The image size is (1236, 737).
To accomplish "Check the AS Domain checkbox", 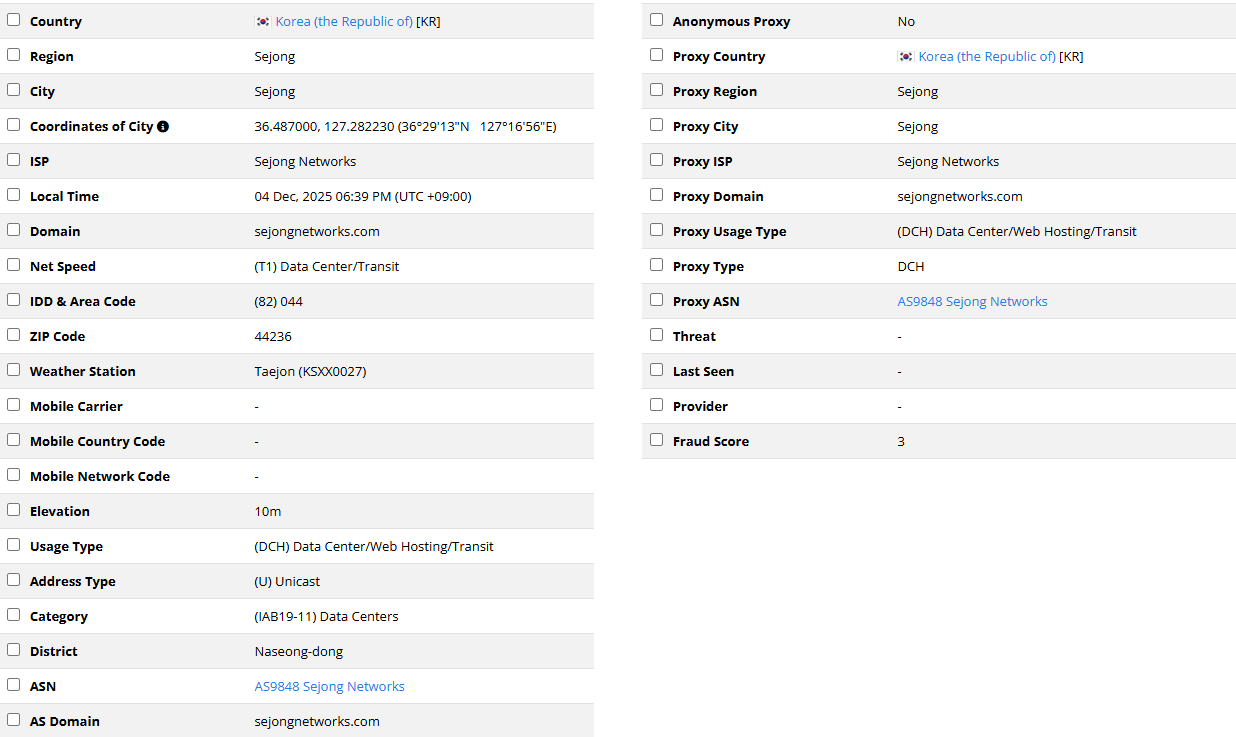I will (x=14, y=720).
